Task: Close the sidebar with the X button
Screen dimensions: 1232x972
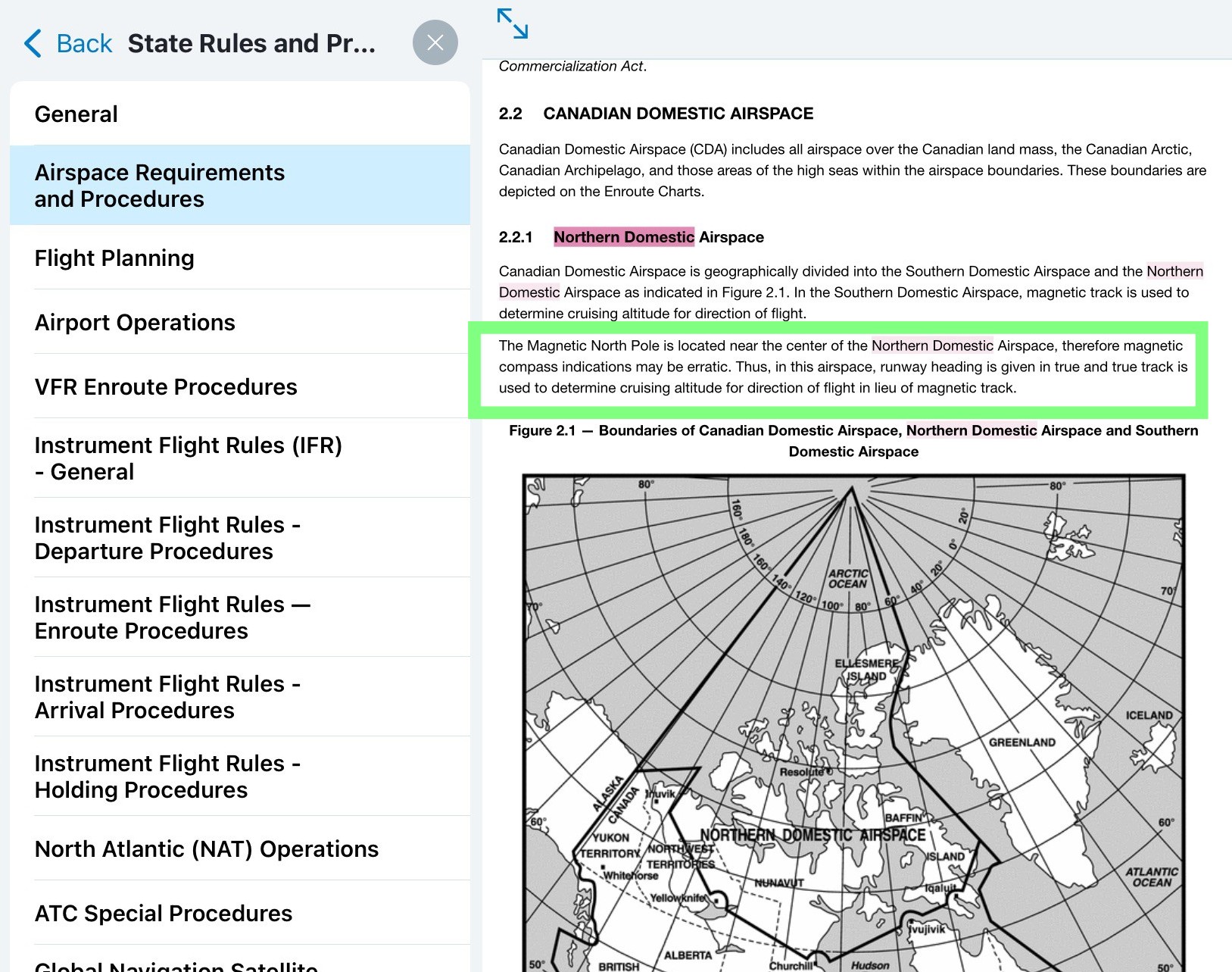Action: (435, 42)
